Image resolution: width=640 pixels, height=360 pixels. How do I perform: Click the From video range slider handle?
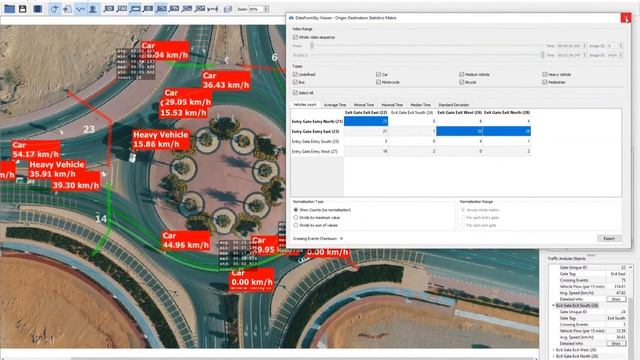click(x=312, y=46)
